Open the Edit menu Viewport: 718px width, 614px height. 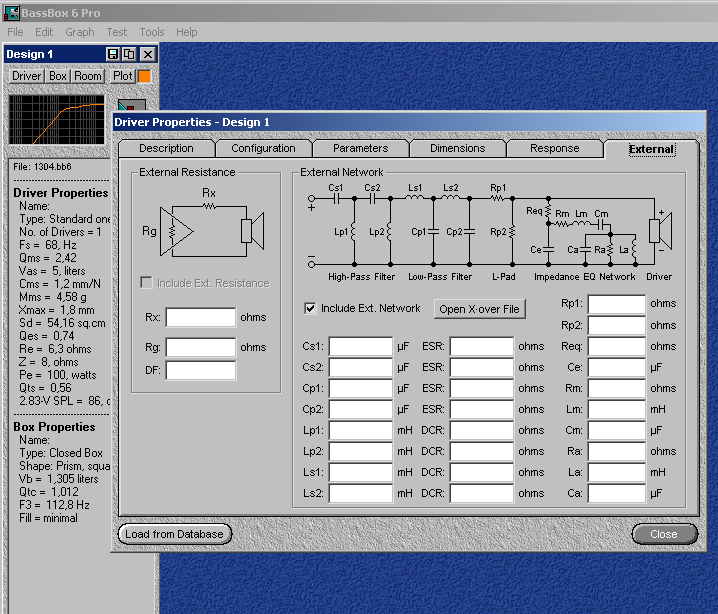[x=44, y=32]
